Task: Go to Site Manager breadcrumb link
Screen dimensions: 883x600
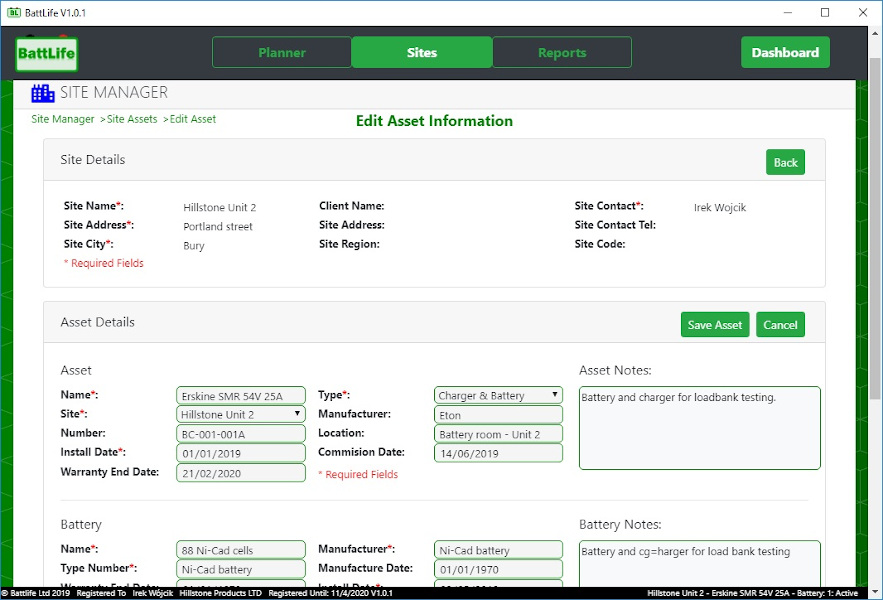Action: pyautogui.click(x=63, y=119)
